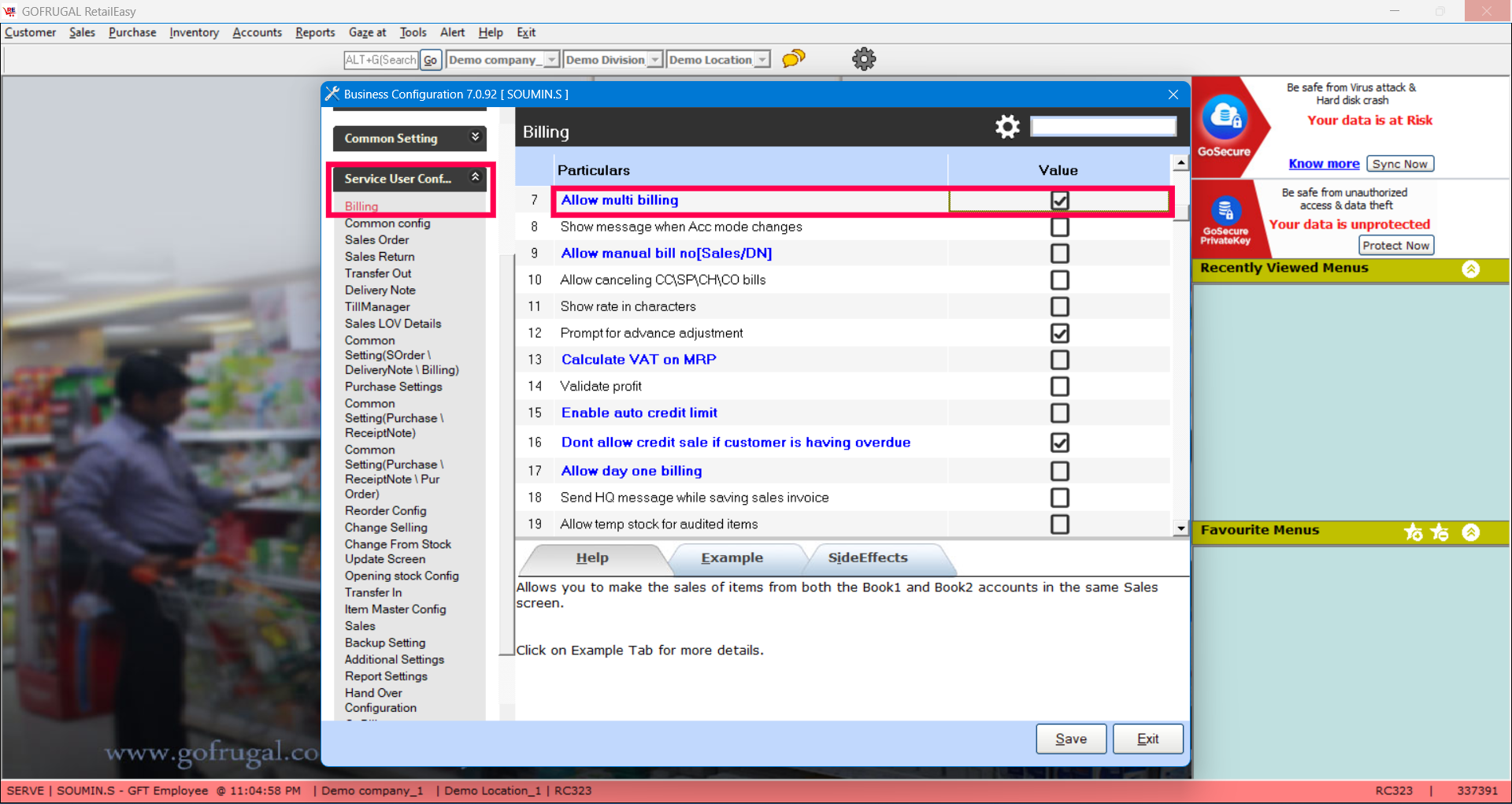
Task: Enable Allow temp stock for audited items
Action: point(1060,524)
